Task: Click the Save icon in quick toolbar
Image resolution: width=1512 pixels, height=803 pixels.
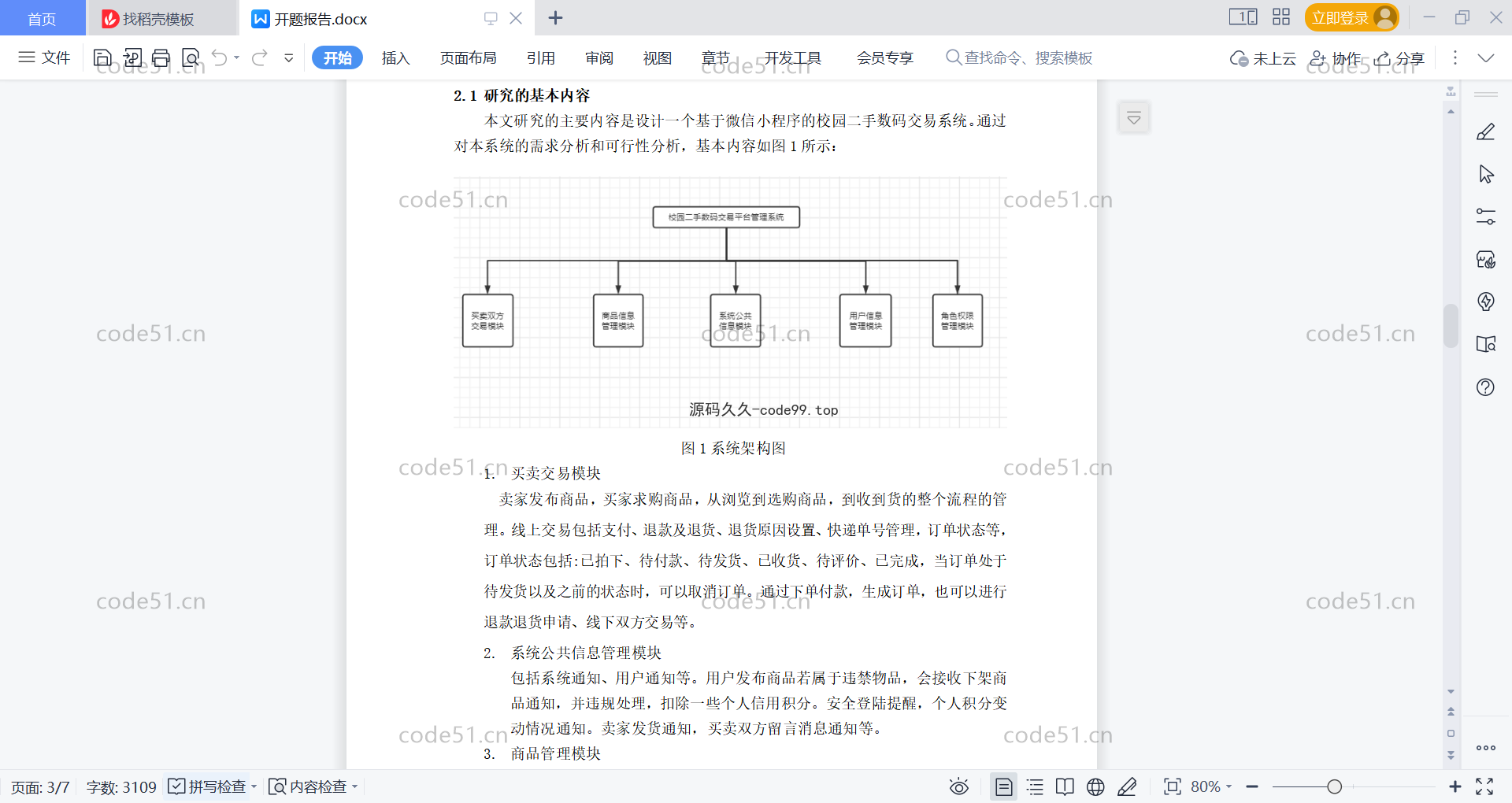Action: coord(102,57)
